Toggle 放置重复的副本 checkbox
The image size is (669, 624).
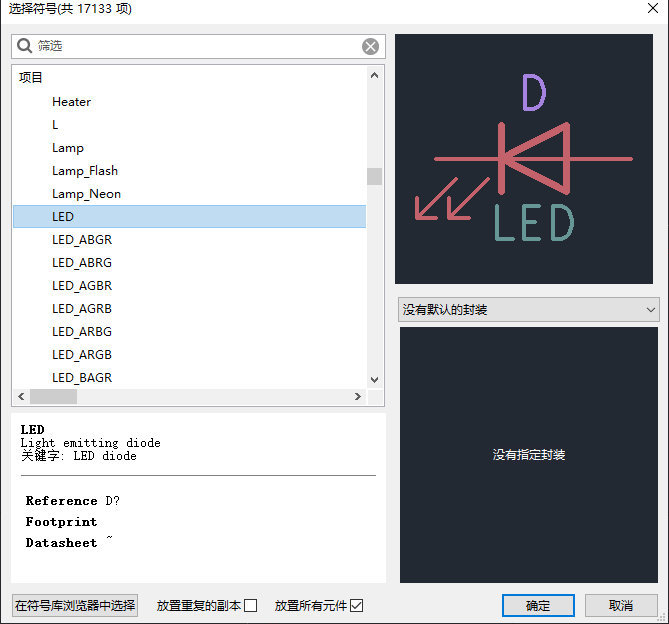(x=250, y=606)
